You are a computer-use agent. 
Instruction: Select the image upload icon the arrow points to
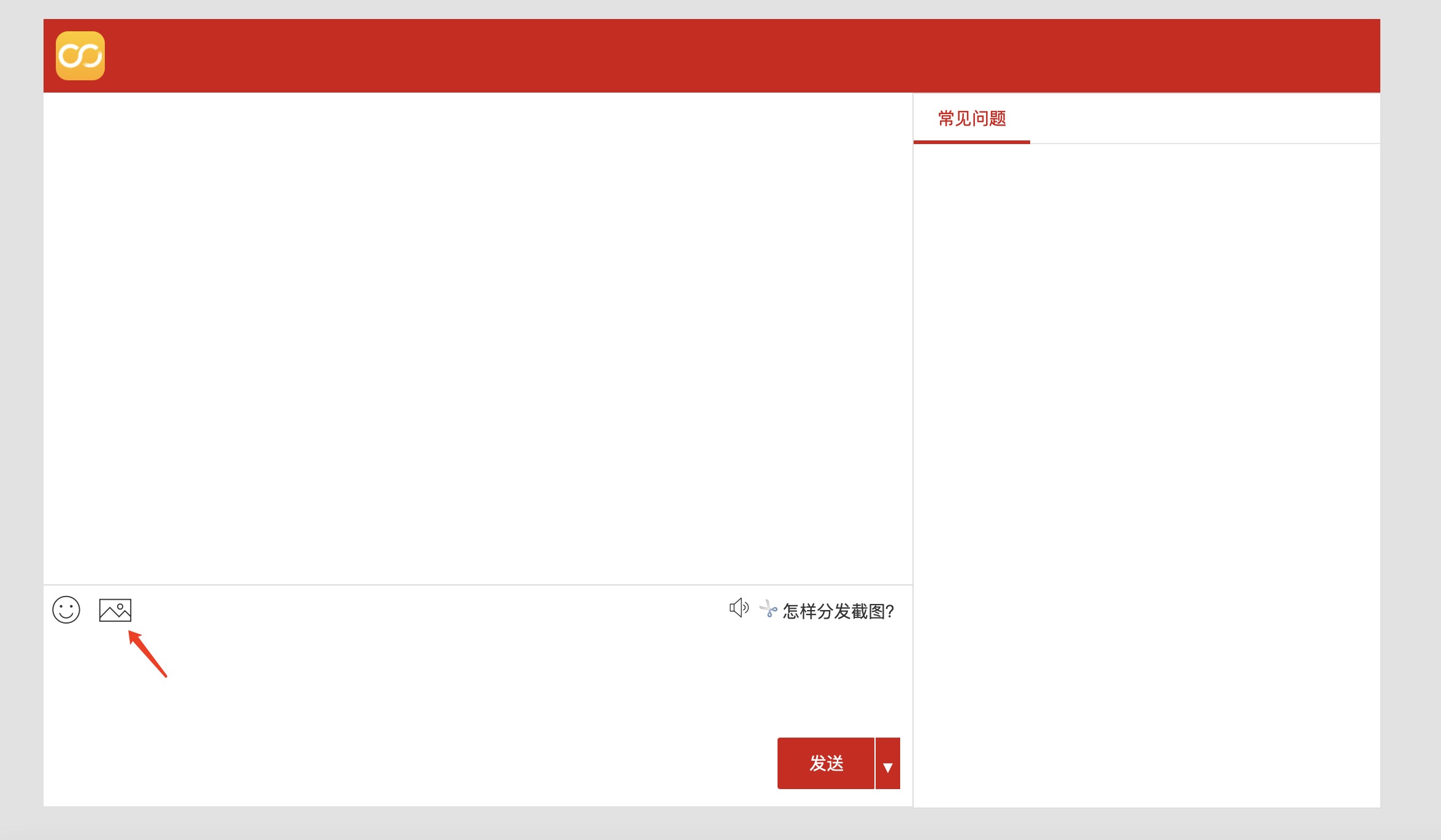115,610
